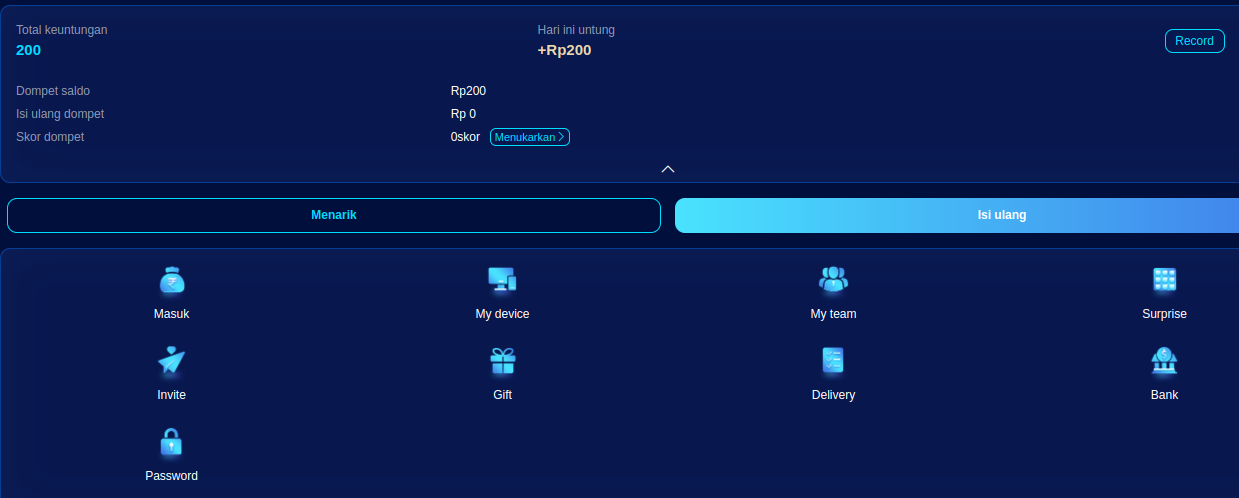1239x498 pixels.
Task: Click the Skor dompet label
Action: (50, 137)
